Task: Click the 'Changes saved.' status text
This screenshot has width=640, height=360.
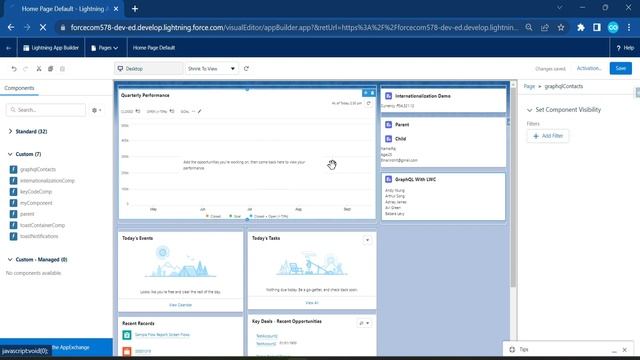Action: [550, 69]
